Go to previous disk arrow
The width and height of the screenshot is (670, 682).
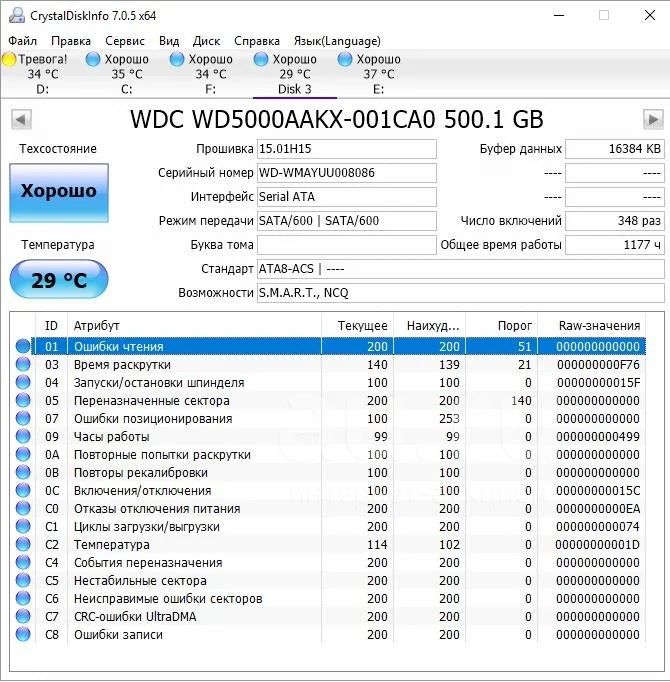[21, 120]
